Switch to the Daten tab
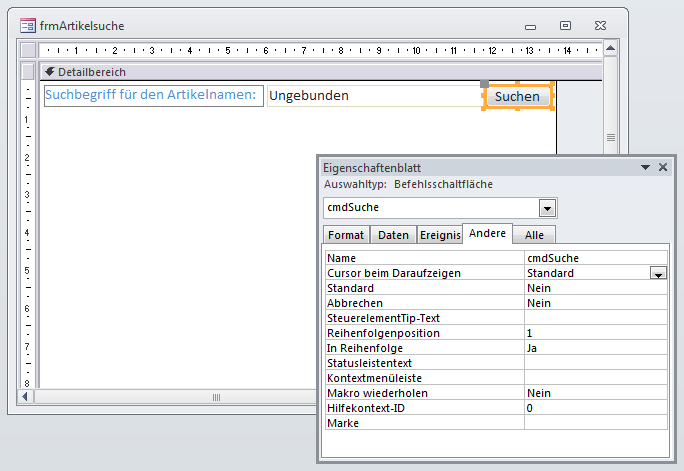The image size is (684, 471). pos(393,235)
